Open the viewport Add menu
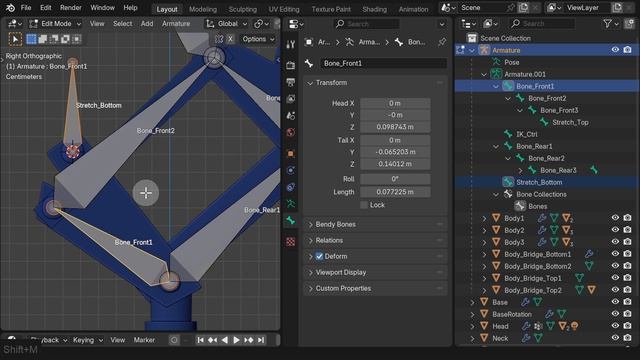The image size is (640, 360). pyautogui.click(x=147, y=24)
